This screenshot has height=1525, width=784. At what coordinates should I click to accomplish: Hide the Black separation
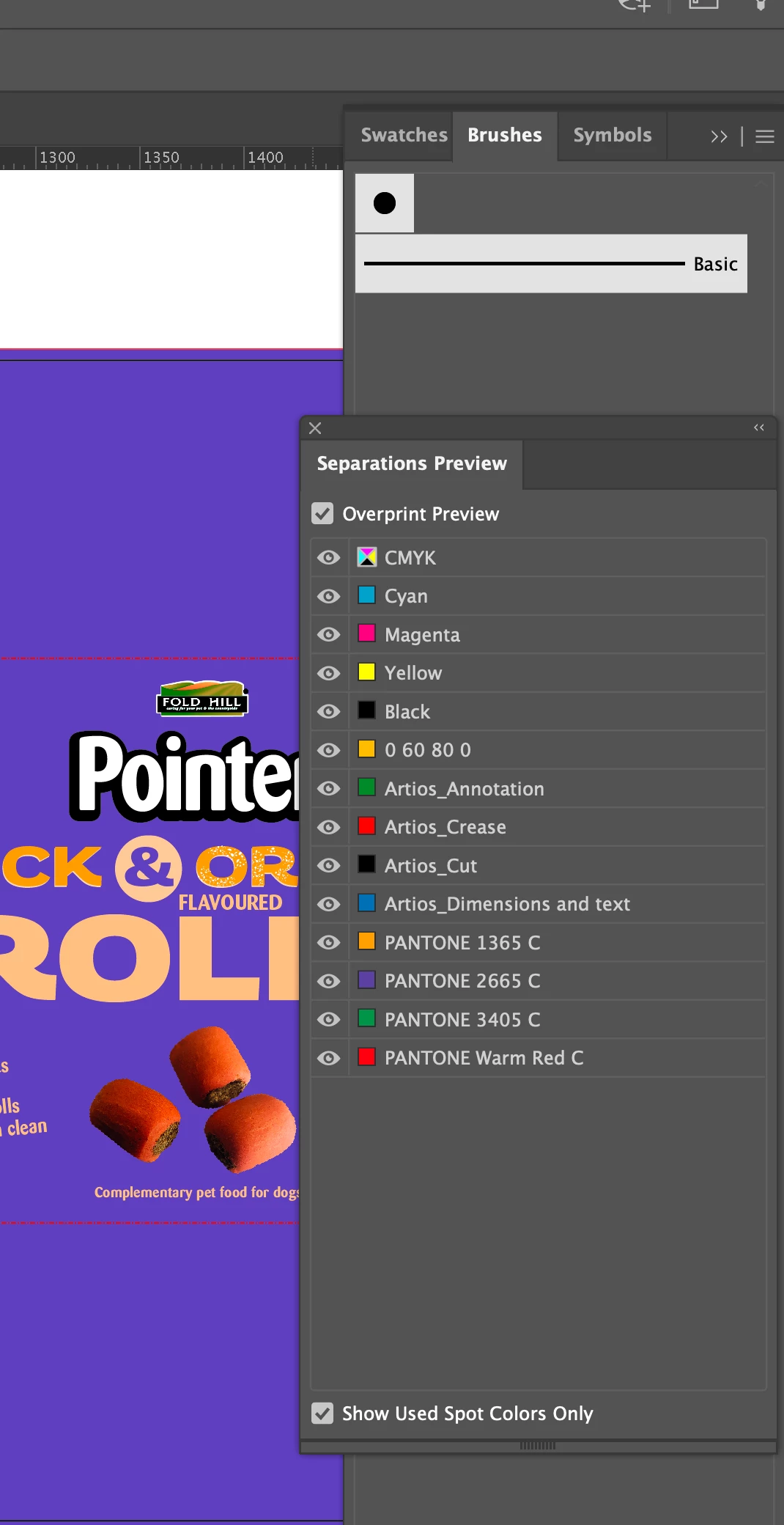click(329, 712)
